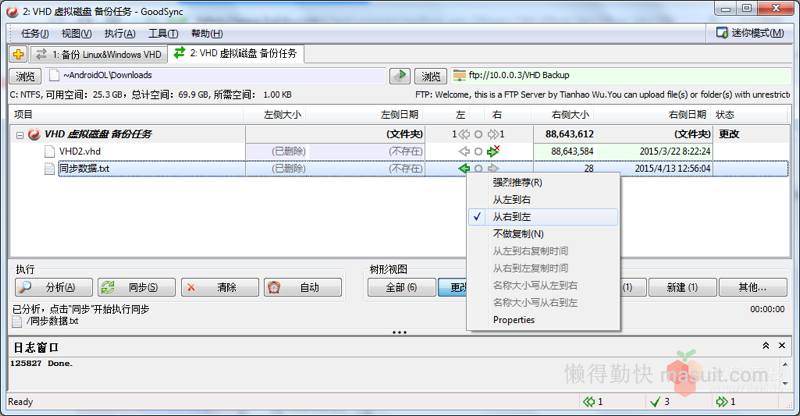This screenshot has width=800, height=416.
Task: Click green left arrow in 同步数据.txt row
Action: [464, 168]
